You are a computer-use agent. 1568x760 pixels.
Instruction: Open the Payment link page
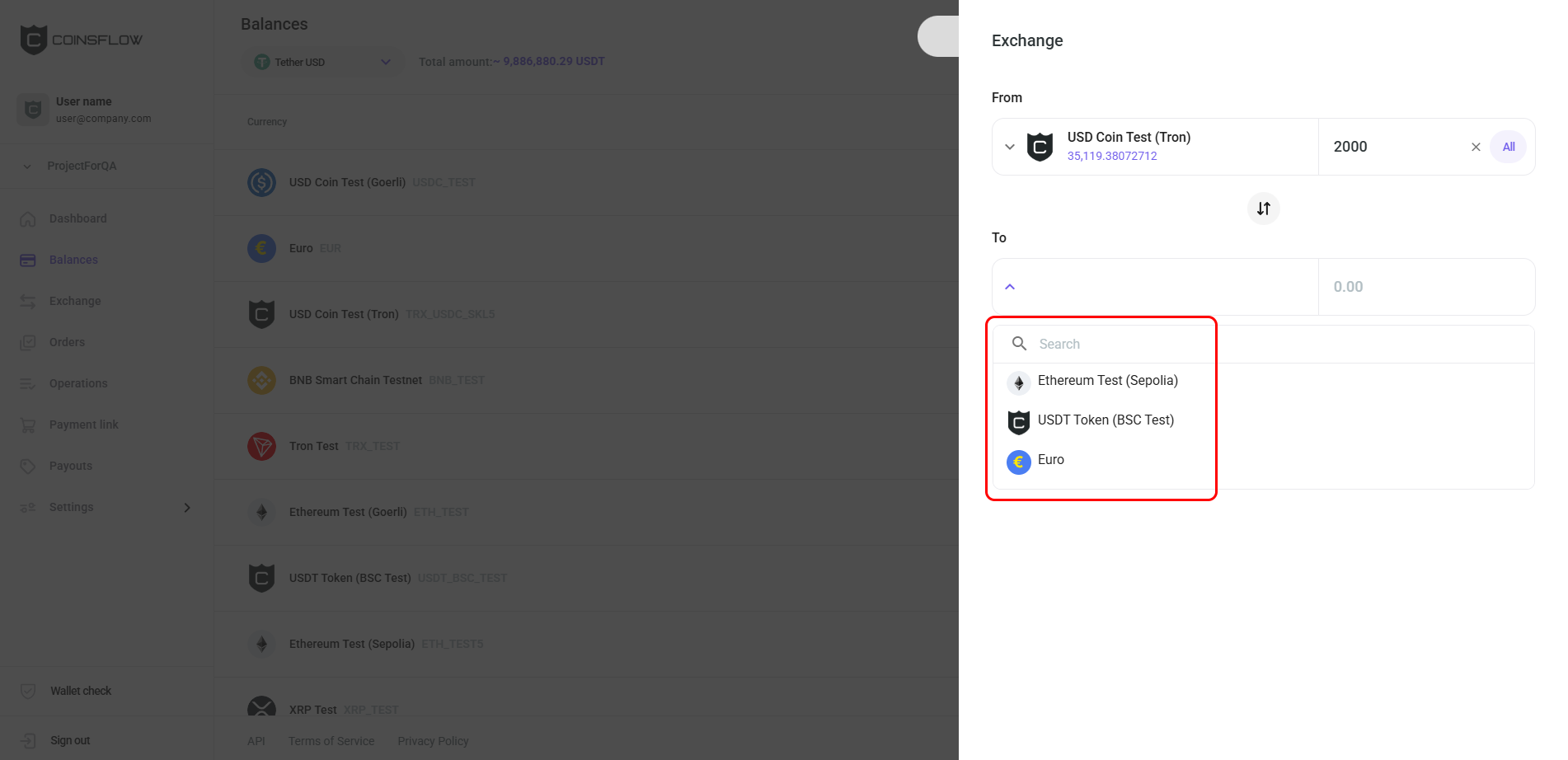[x=84, y=425]
